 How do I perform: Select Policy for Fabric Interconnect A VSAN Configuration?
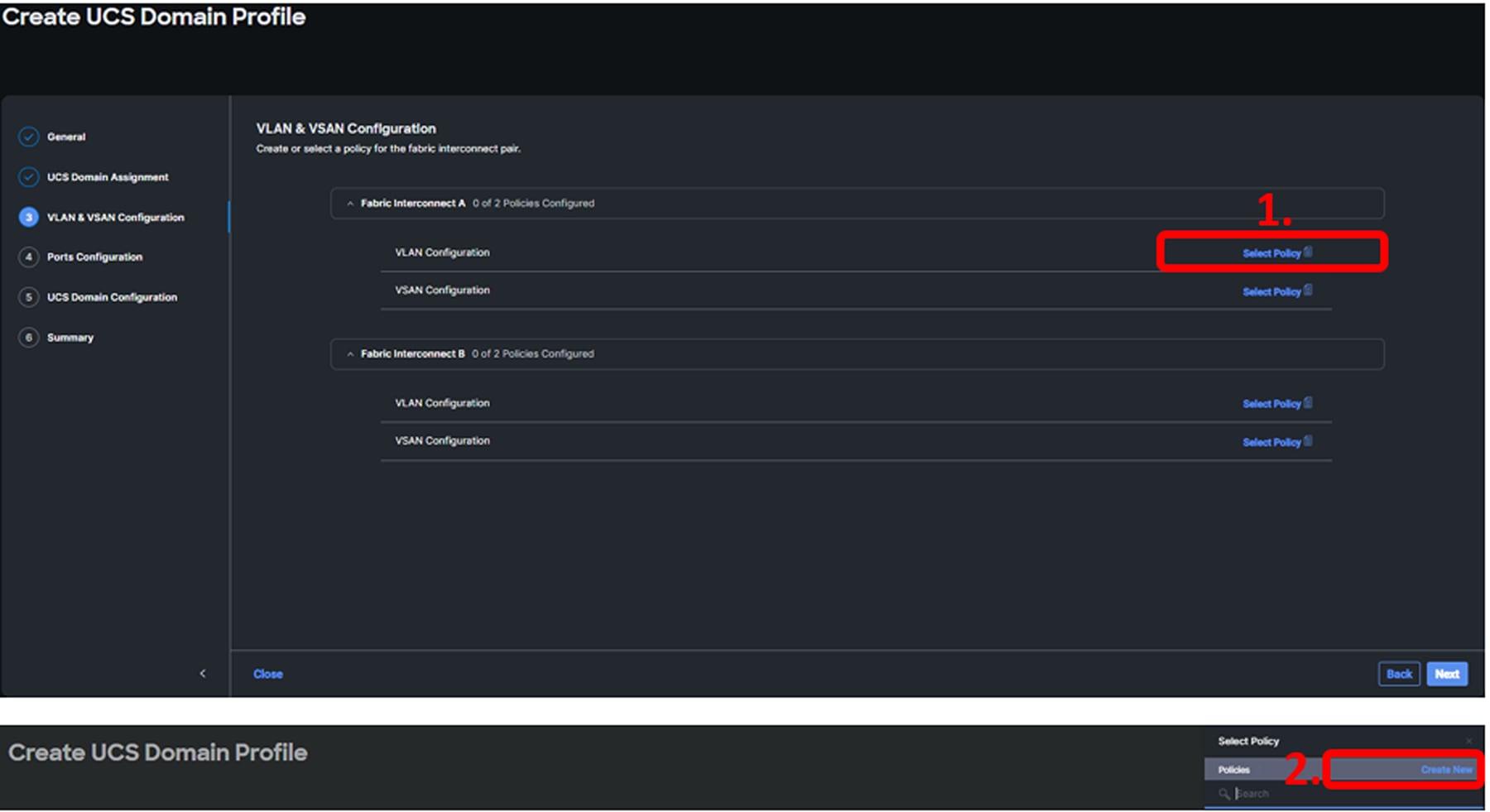pos(1276,291)
